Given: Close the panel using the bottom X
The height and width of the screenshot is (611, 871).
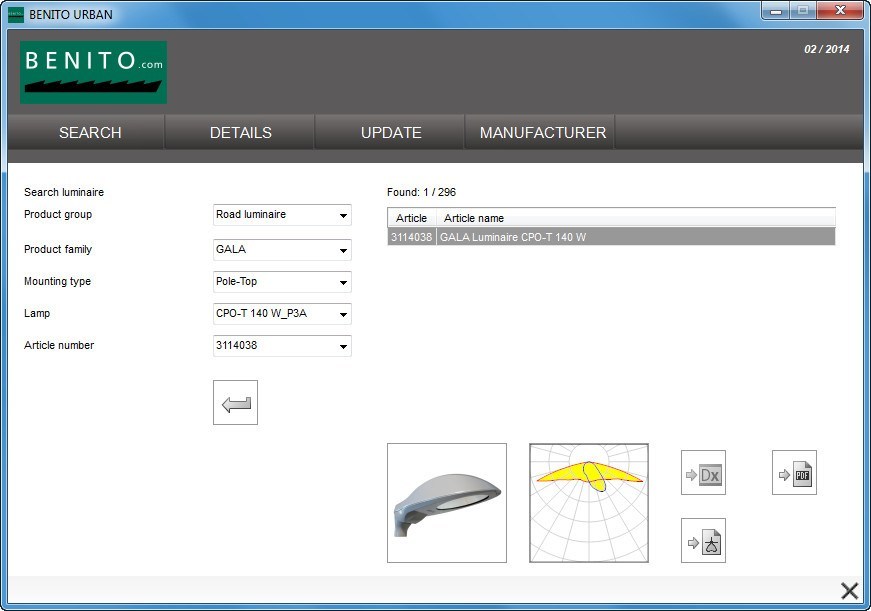Looking at the screenshot, I should [x=850, y=590].
